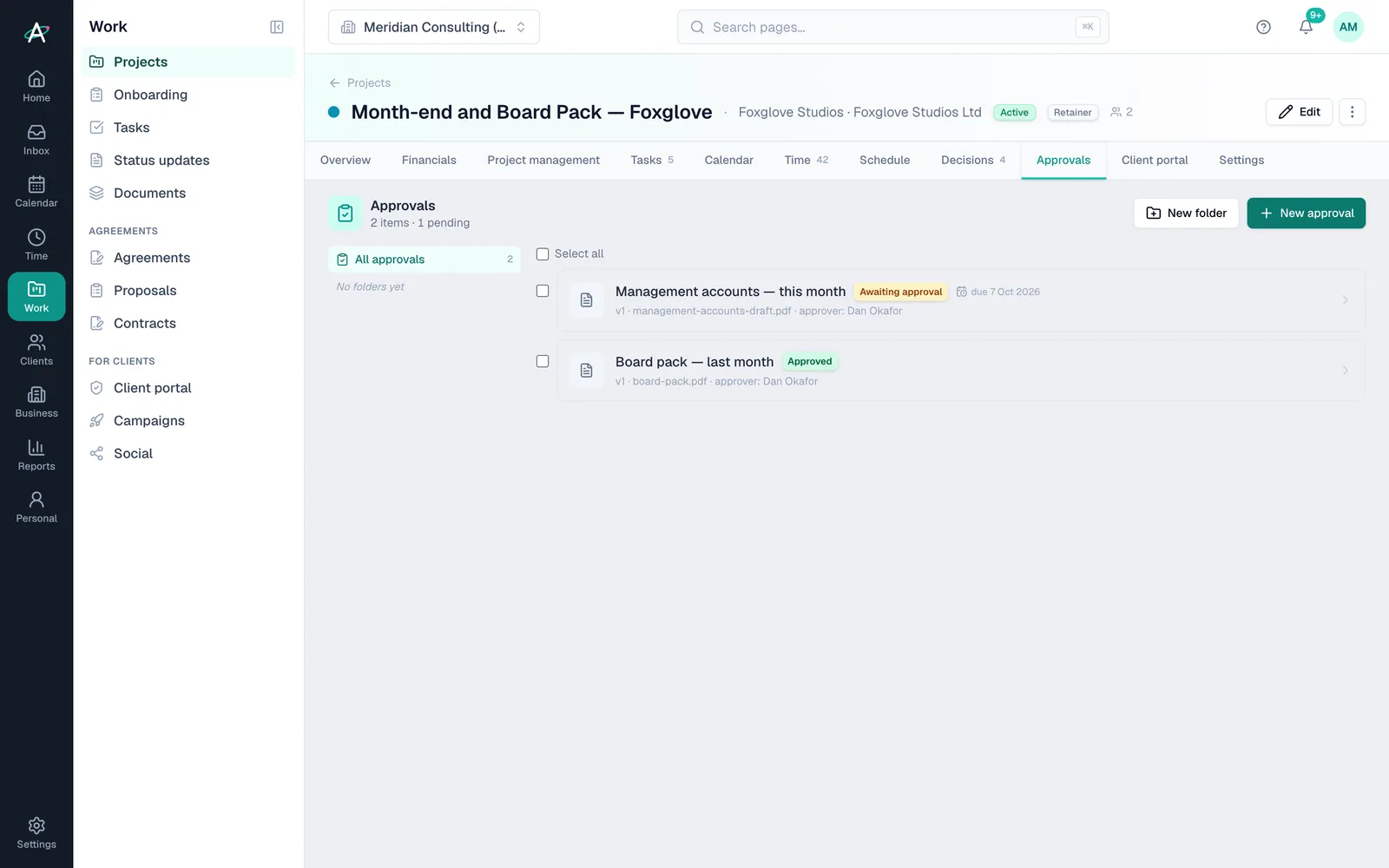Image resolution: width=1389 pixels, height=868 pixels.
Task: Click the New folder button
Action: point(1186,214)
